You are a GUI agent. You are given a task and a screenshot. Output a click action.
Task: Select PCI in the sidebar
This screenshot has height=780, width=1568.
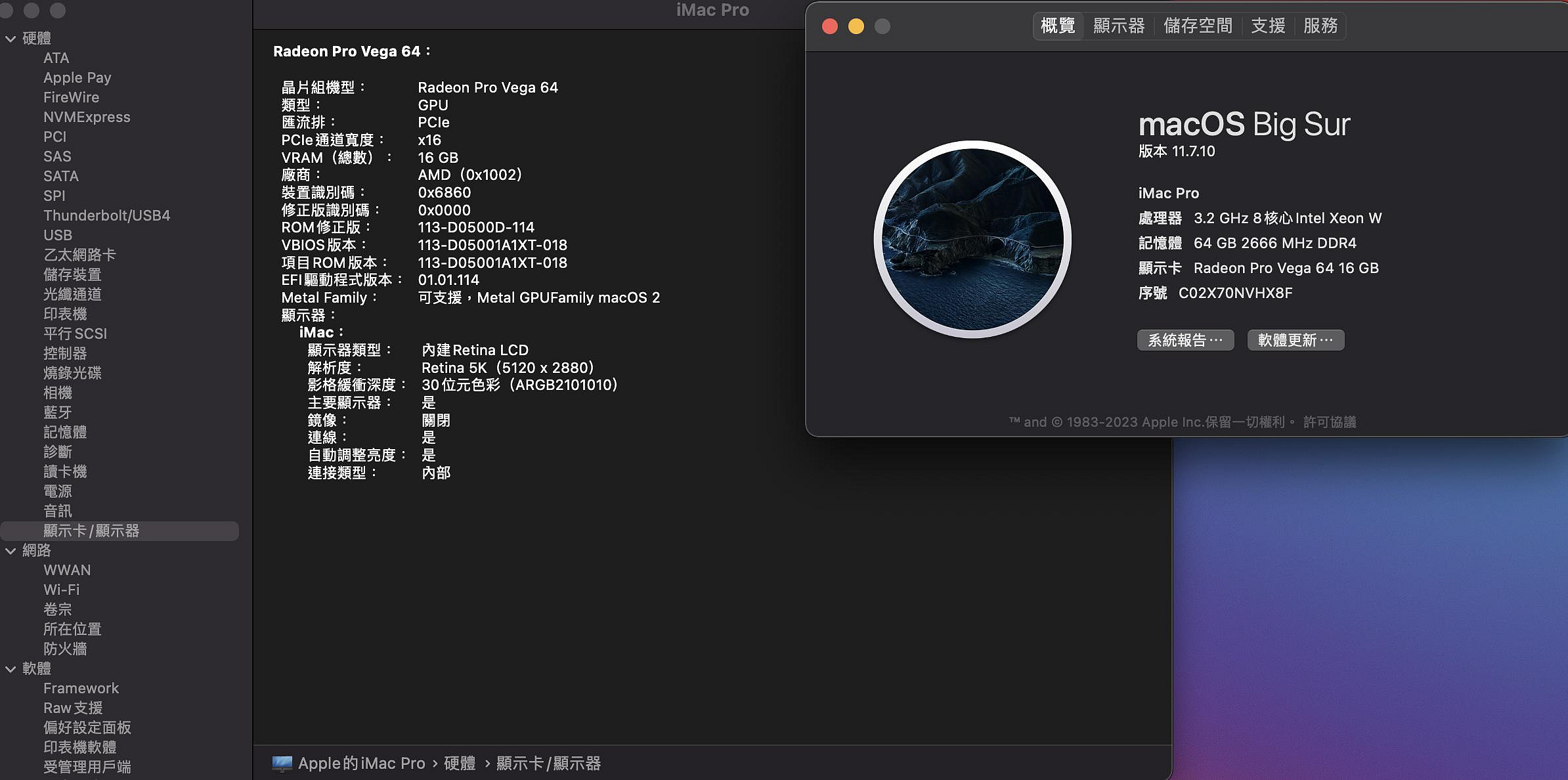pos(55,137)
